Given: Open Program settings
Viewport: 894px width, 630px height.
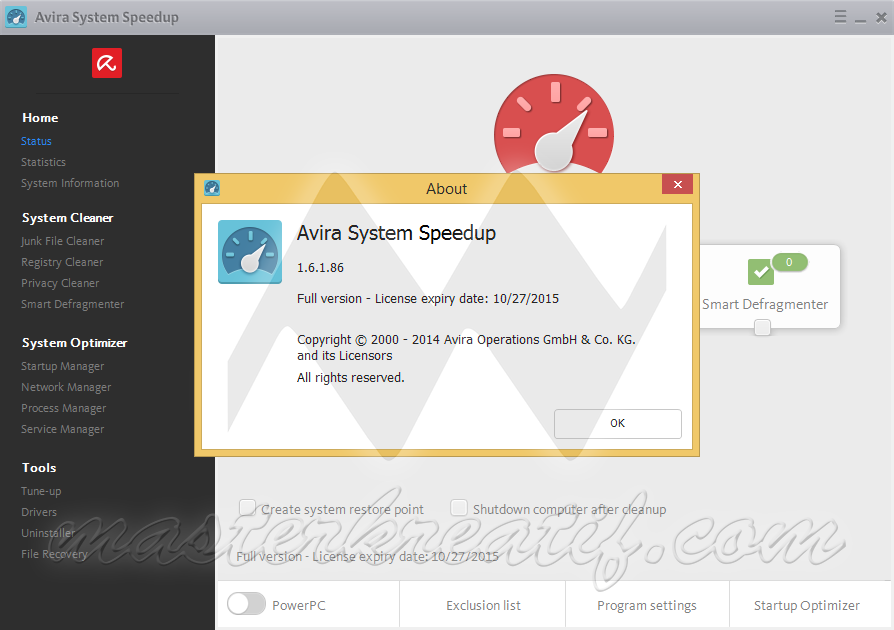Looking at the screenshot, I should pyautogui.click(x=647, y=605).
